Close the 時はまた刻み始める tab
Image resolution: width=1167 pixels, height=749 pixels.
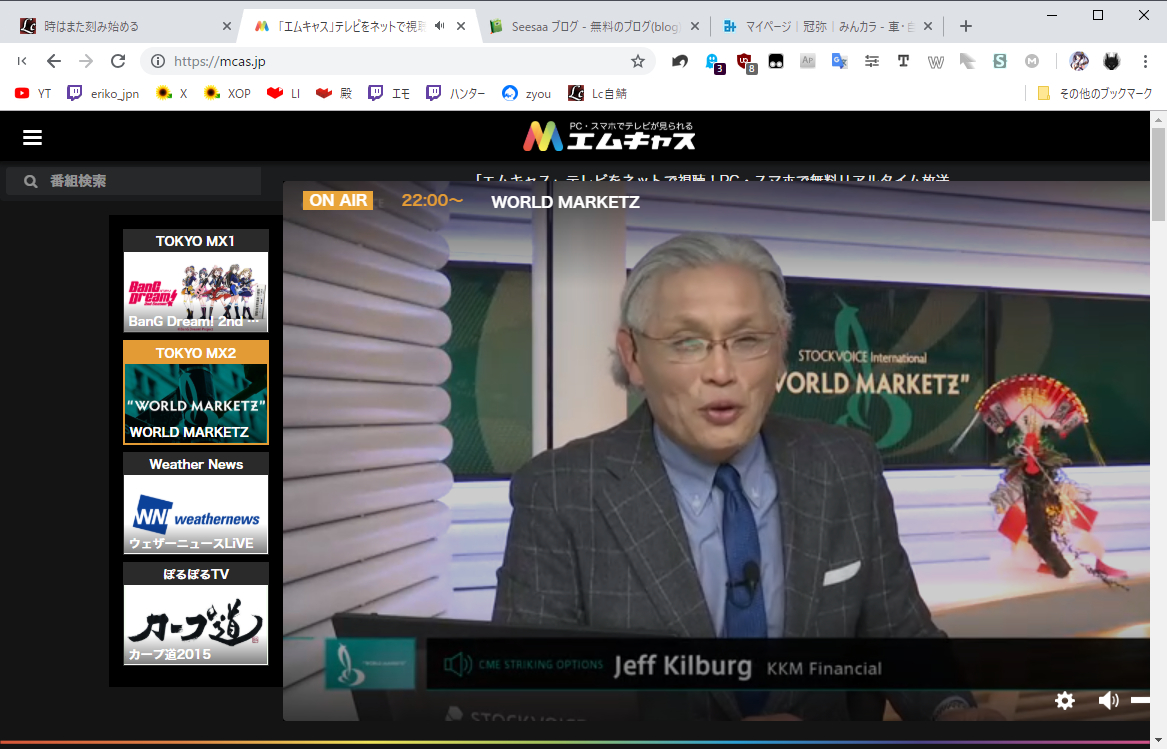pyautogui.click(x=227, y=26)
